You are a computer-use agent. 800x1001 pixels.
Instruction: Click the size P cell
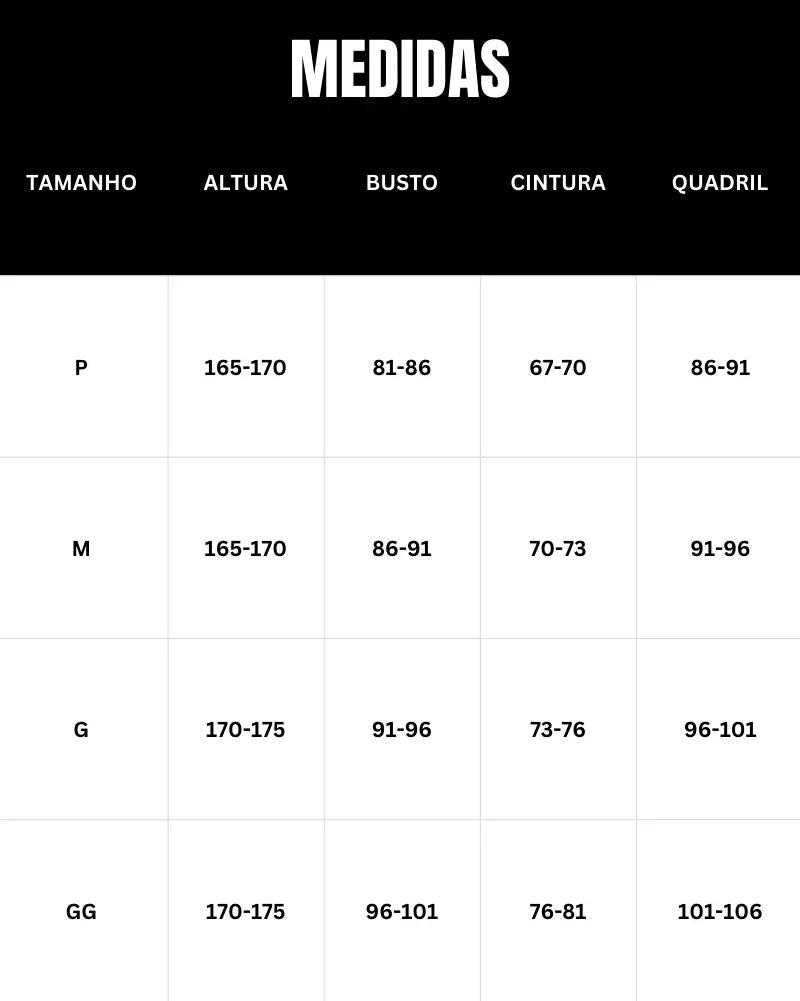tap(81, 368)
